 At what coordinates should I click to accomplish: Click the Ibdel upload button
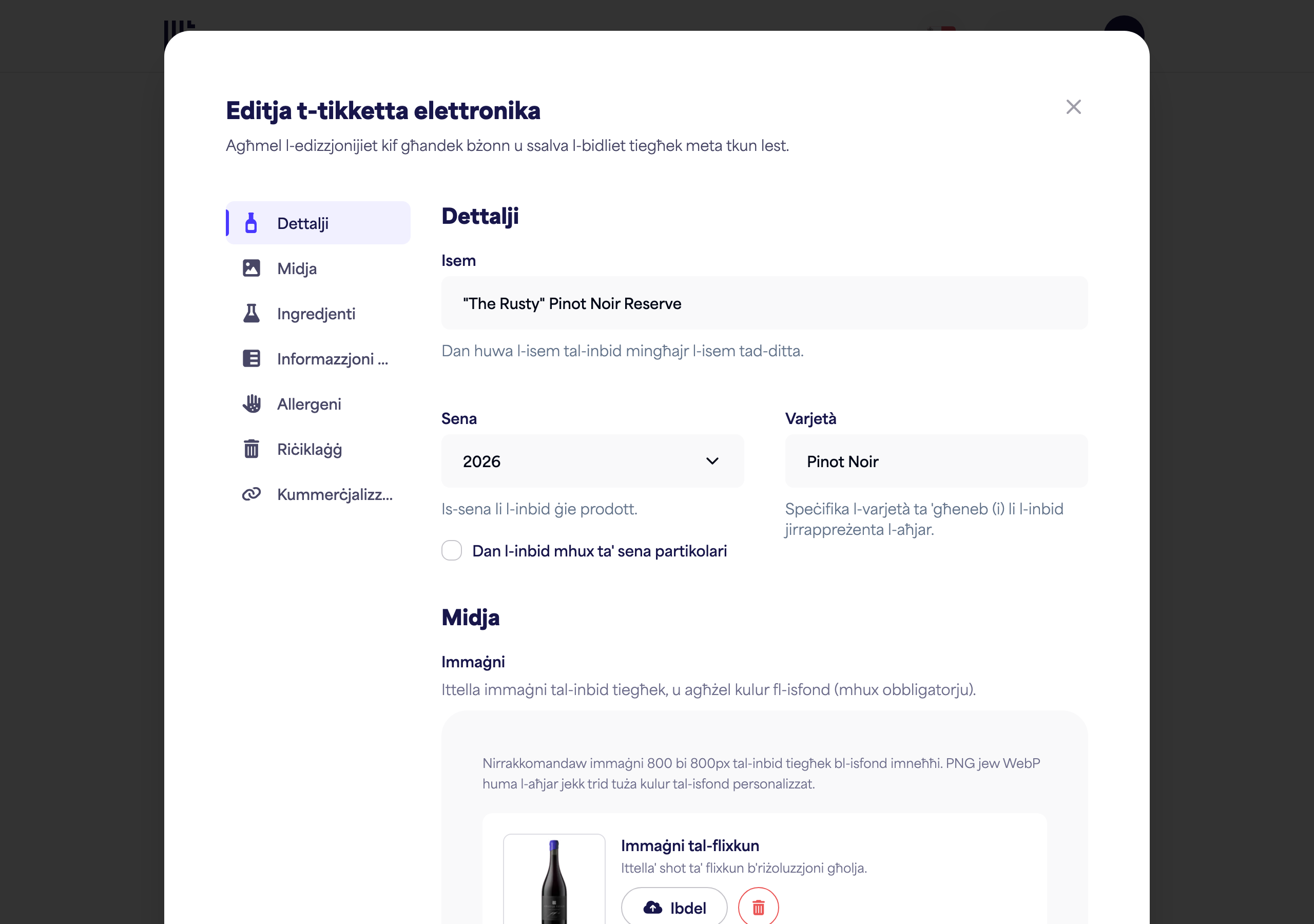tap(674, 908)
